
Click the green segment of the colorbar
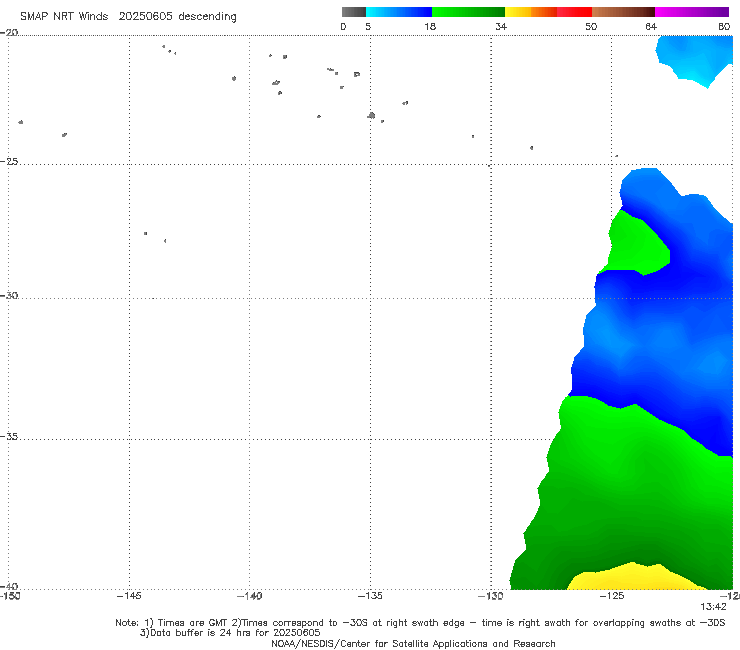(468, 12)
